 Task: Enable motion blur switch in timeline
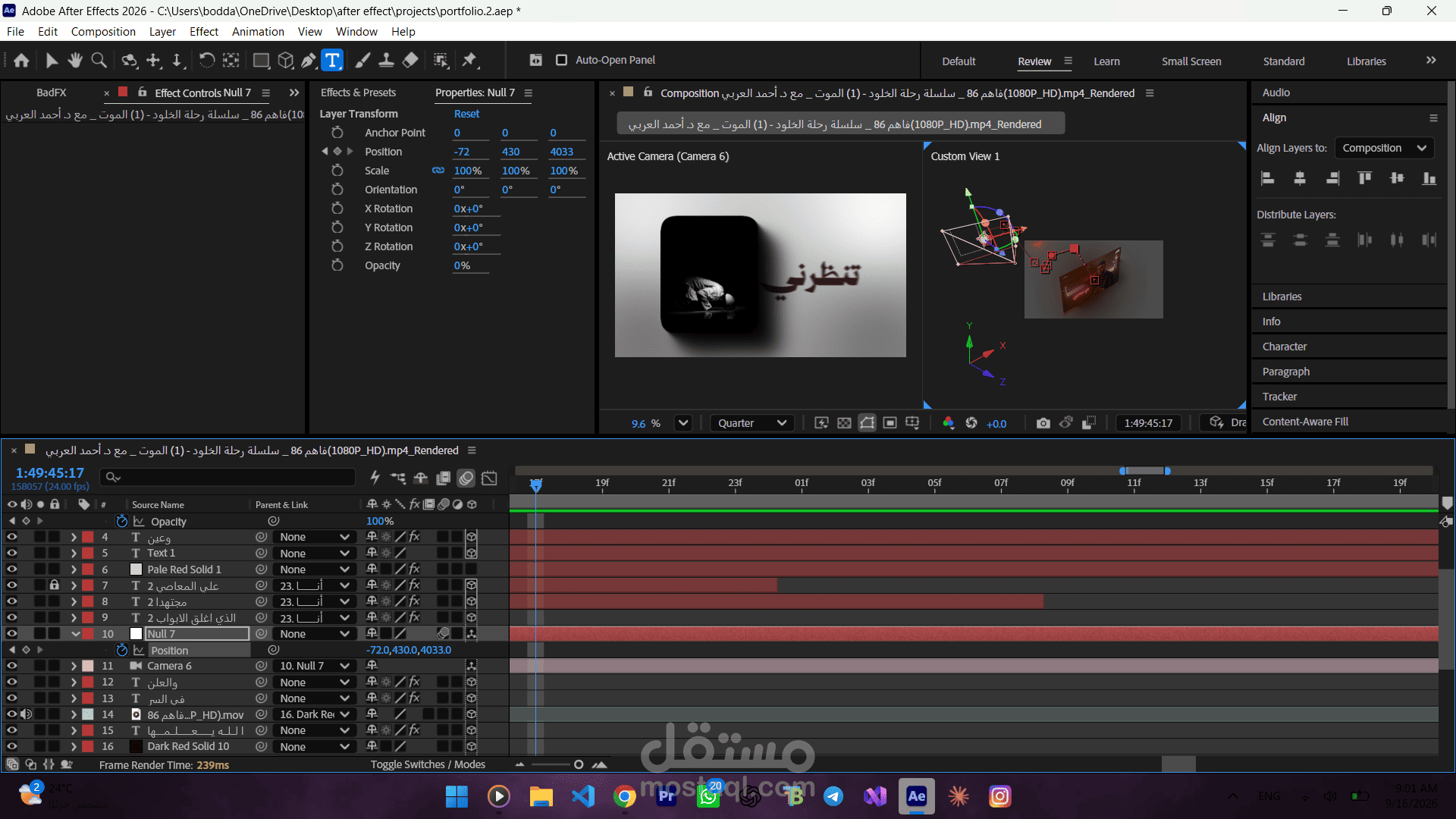tap(466, 478)
